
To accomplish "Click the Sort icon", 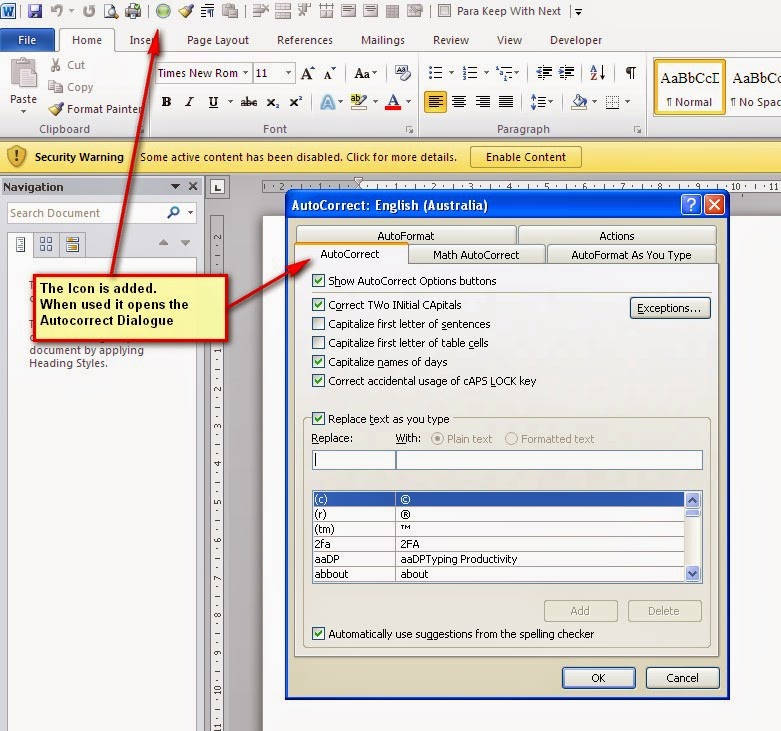I will tap(597, 73).
